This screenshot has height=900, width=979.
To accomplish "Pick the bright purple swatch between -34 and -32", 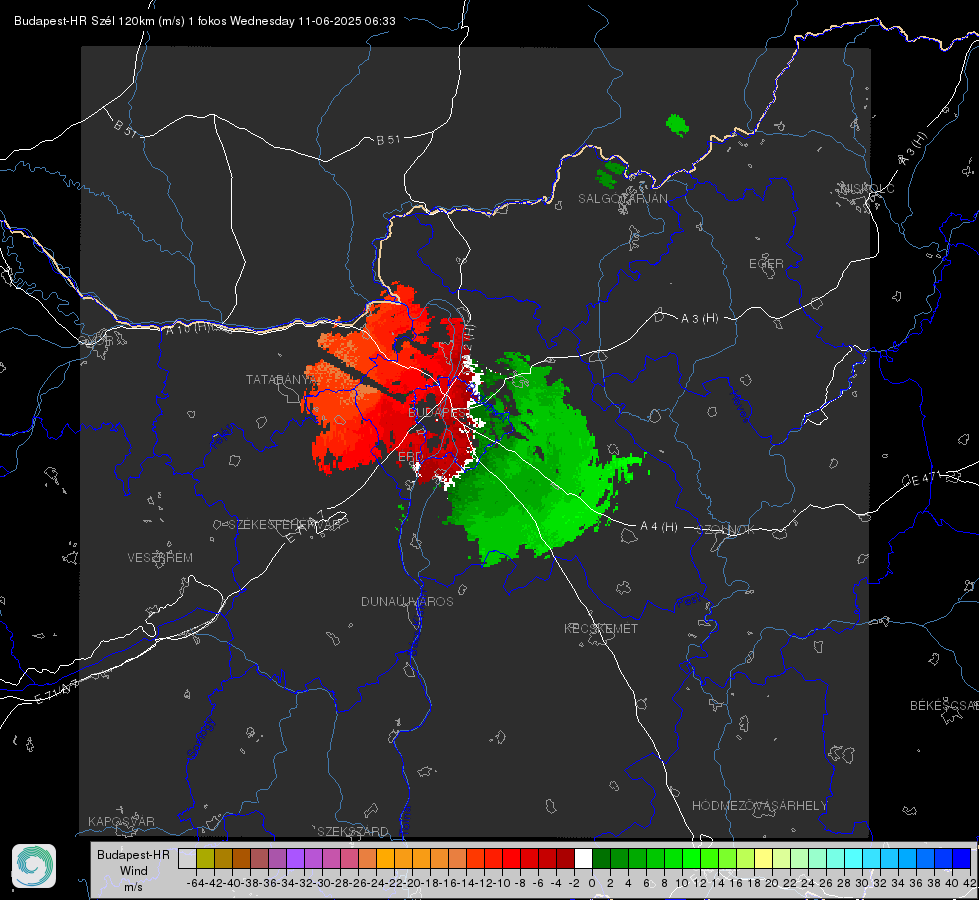I will 295,858.
